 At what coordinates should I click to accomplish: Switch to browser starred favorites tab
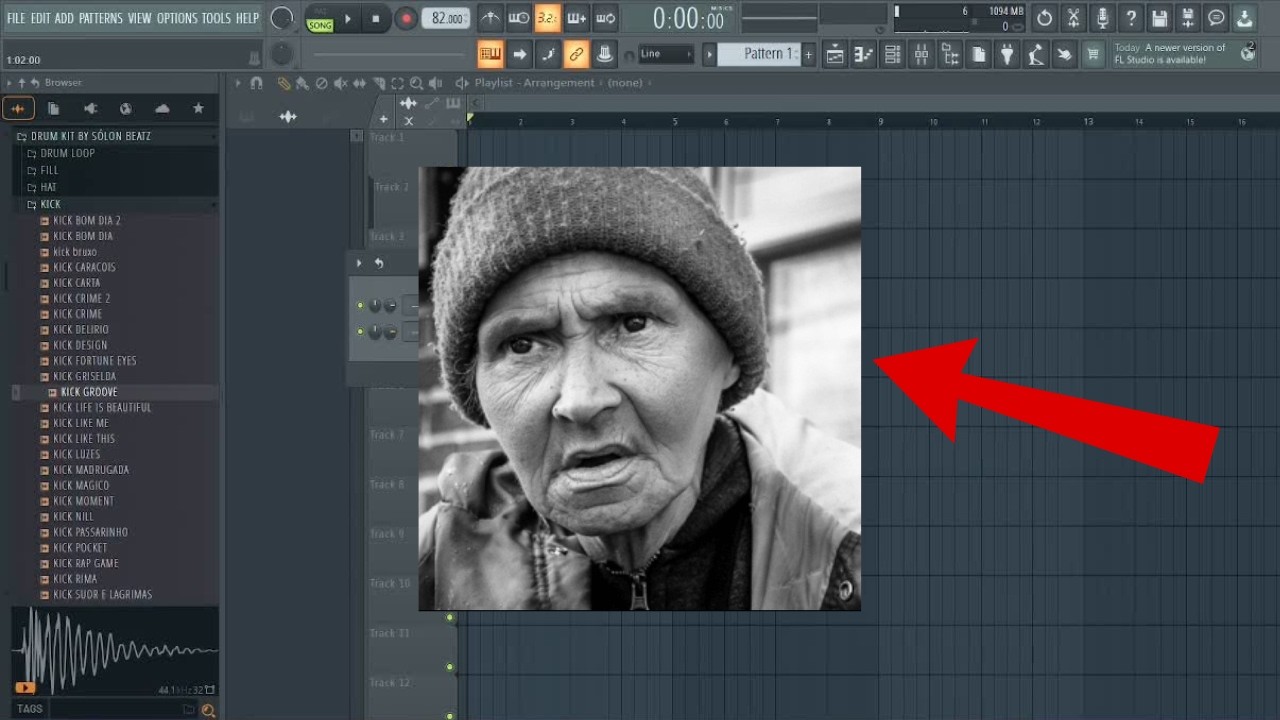pos(198,109)
